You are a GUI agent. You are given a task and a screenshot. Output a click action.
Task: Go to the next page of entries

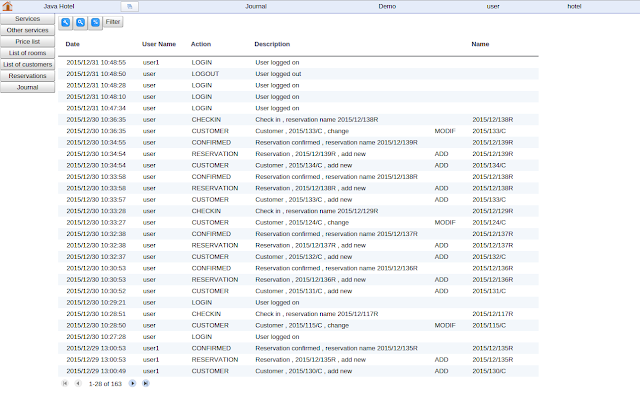[132, 383]
